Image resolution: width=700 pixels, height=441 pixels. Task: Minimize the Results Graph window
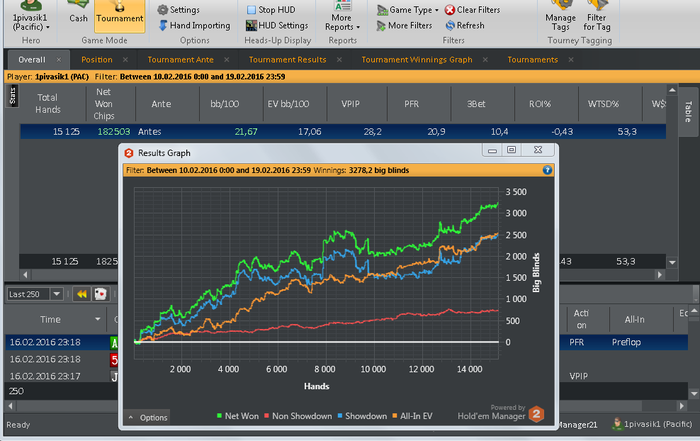492,150
